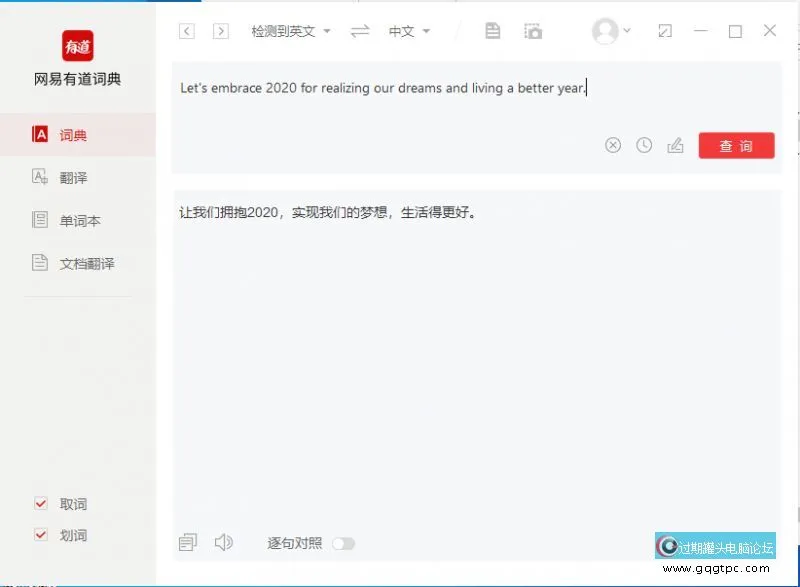Disable the 划词 checkbox

[41, 535]
